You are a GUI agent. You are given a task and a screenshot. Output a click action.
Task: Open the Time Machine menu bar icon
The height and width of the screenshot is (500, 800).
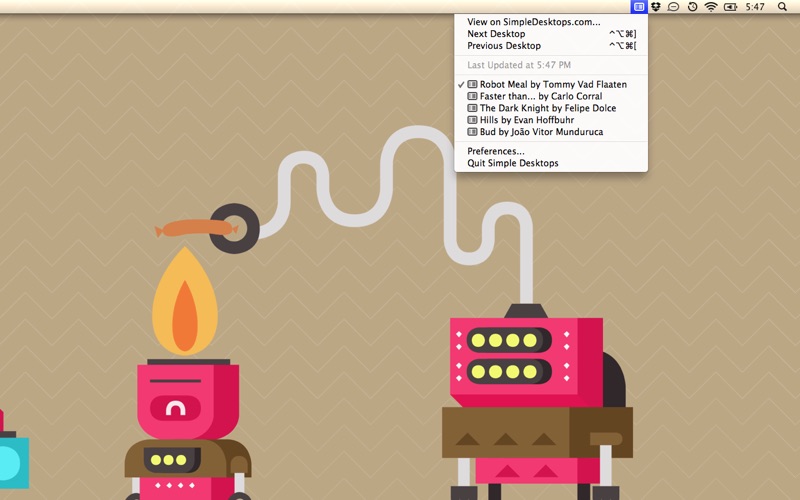pos(692,7)
